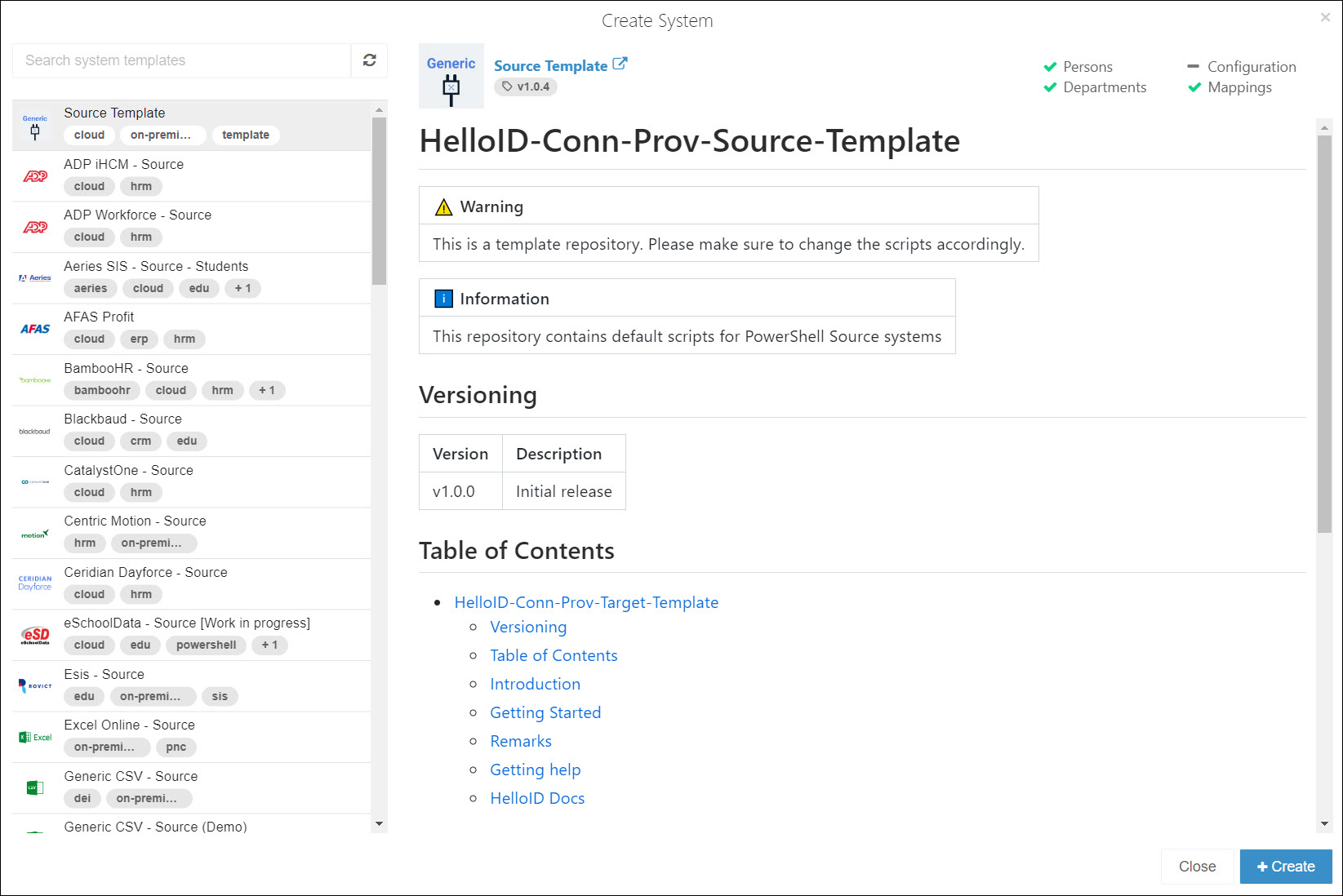The image size is (1343, 896).
Task: Select the Ceridian Dayforce - Source template
Action: click(192, 584)
